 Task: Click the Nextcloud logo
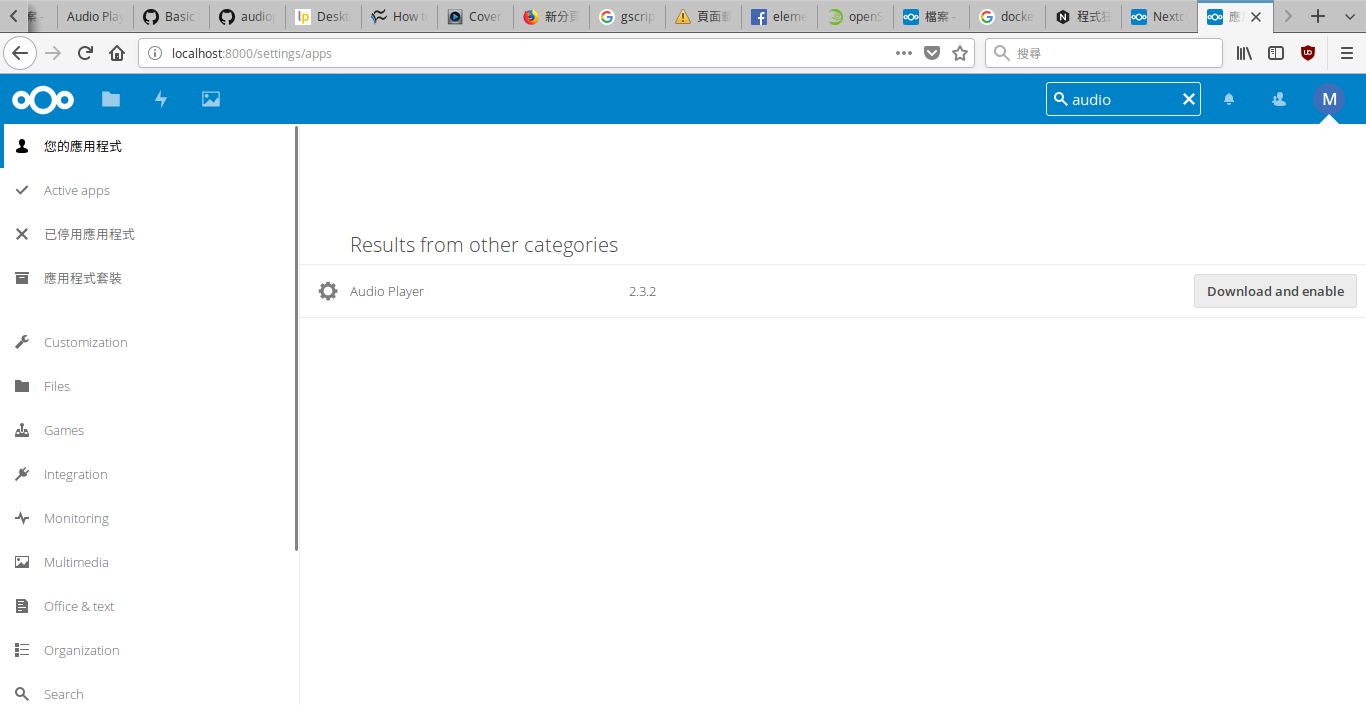pyautogui.click(x=42, y=99)
